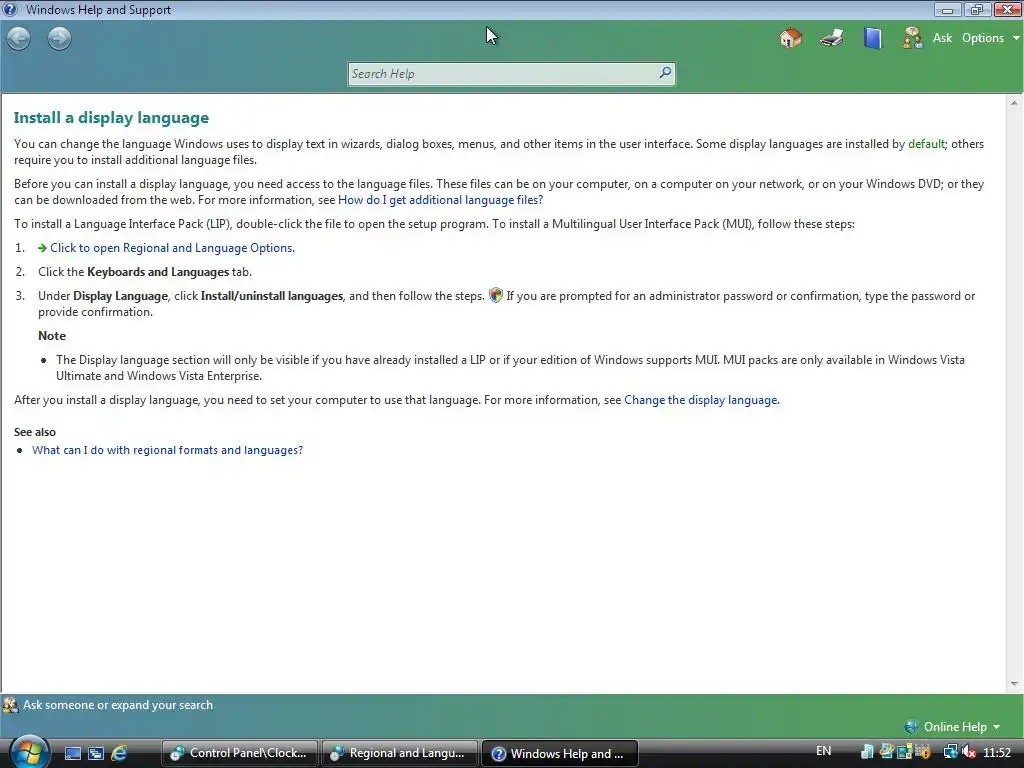Click the Help icon in title bar
Viewport: 1024px width, 768px height.
tap(10, 10)
